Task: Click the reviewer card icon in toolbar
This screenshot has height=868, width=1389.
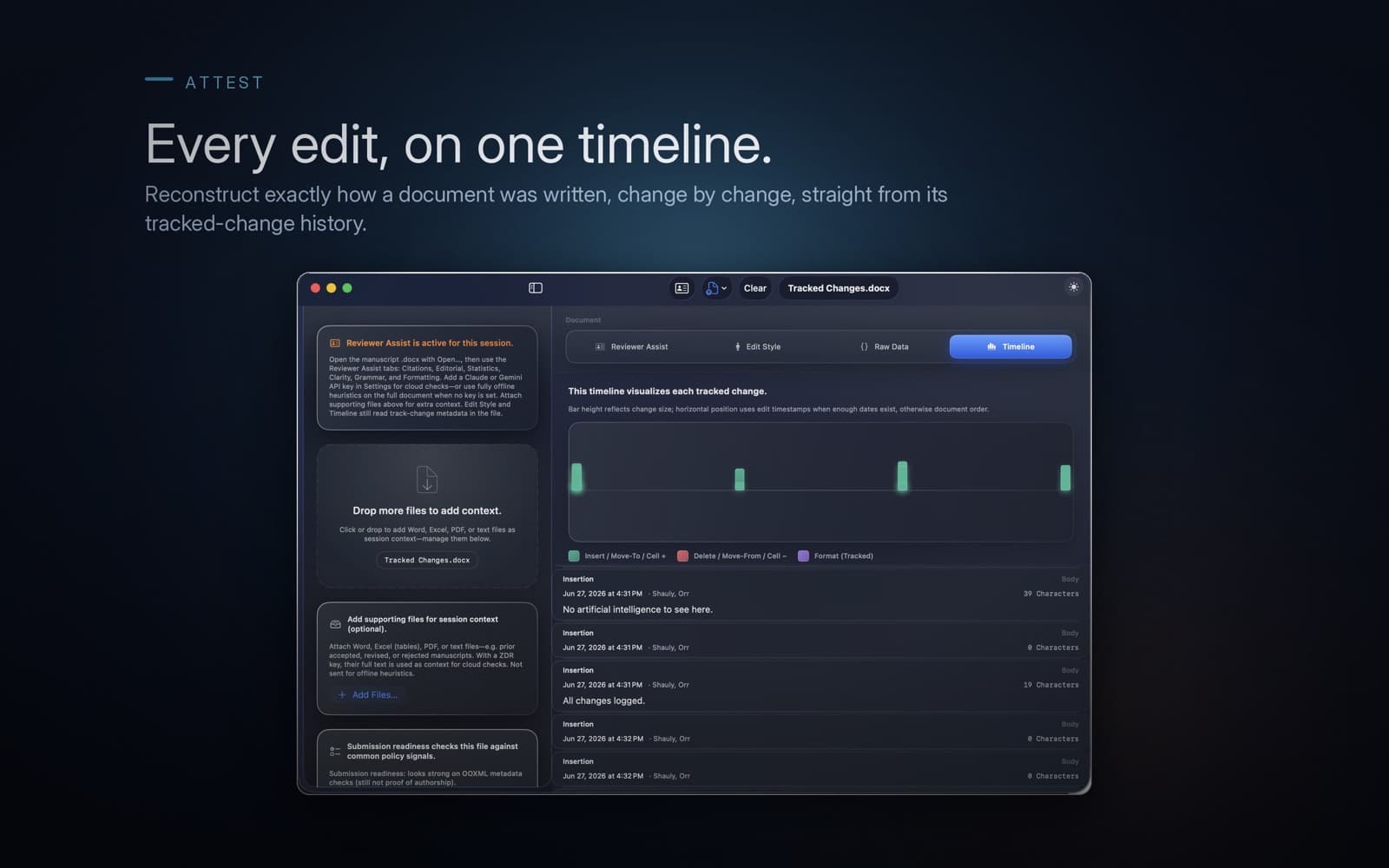Action: [681, 288]
